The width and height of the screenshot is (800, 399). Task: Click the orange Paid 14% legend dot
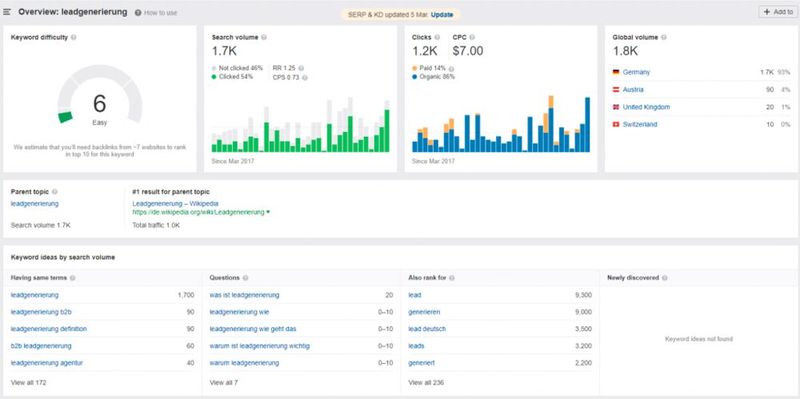click(x=414, y=68)
